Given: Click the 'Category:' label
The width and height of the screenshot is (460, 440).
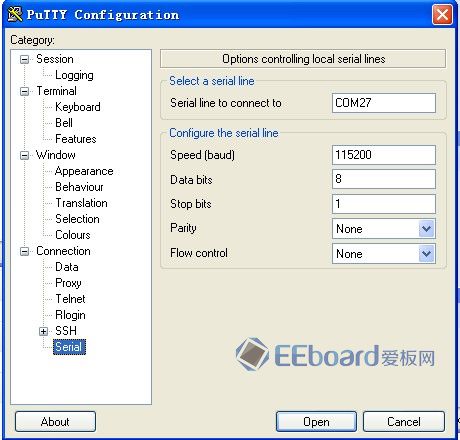Looking at the screenshot, I should (x=32, y=40).
